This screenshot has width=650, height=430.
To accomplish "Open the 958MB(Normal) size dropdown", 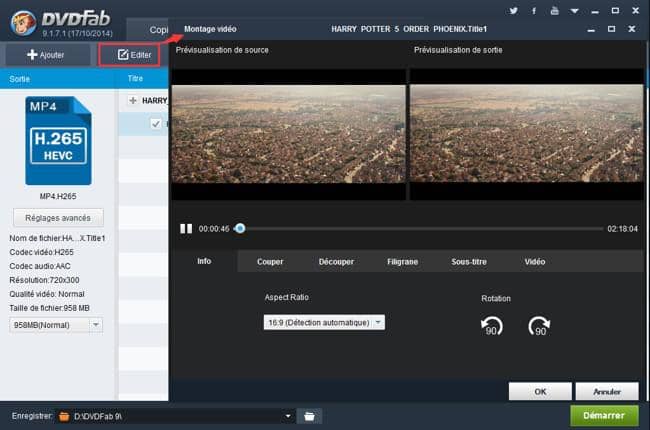I will (56, 325).
